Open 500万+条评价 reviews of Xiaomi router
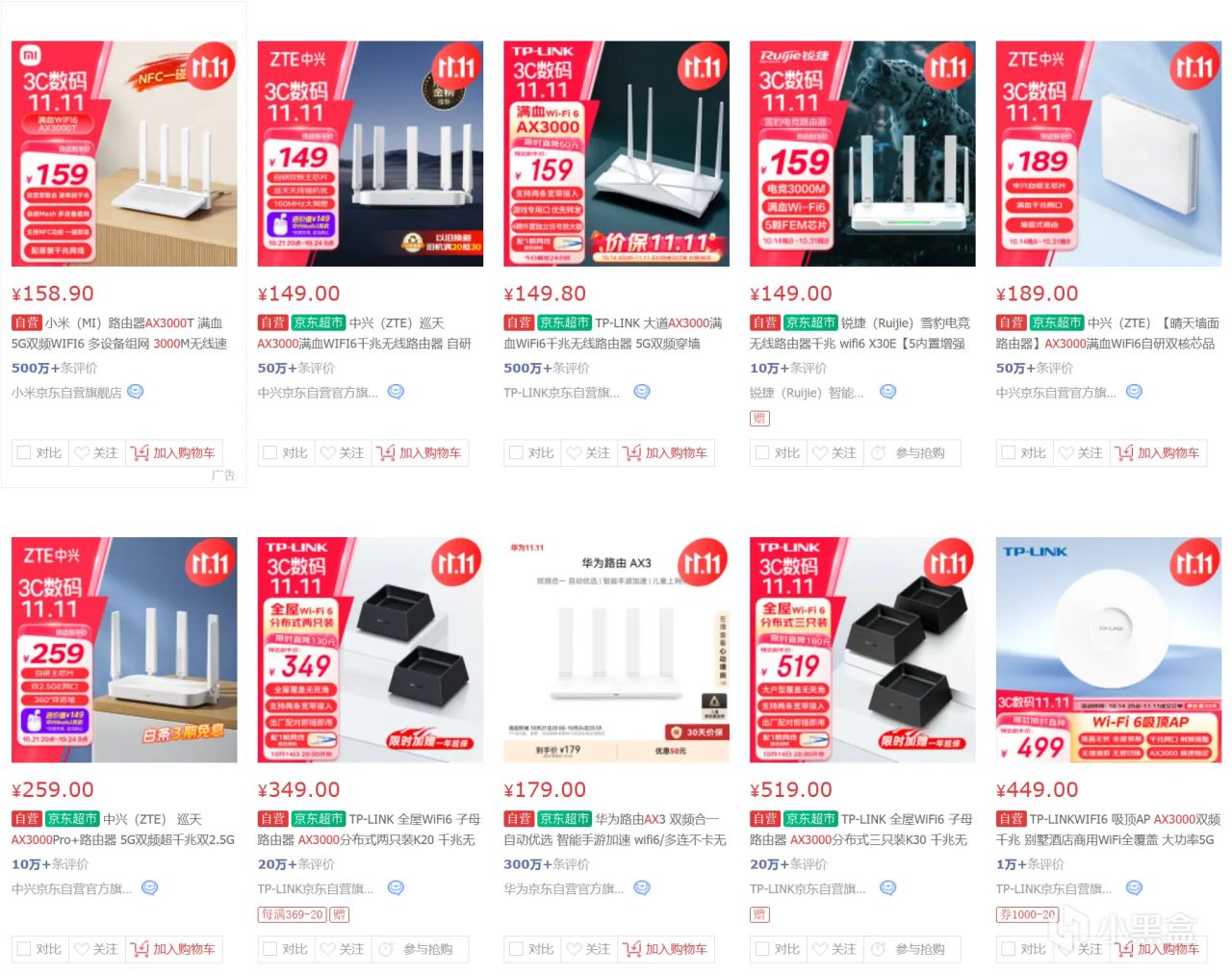 (54, 368)
